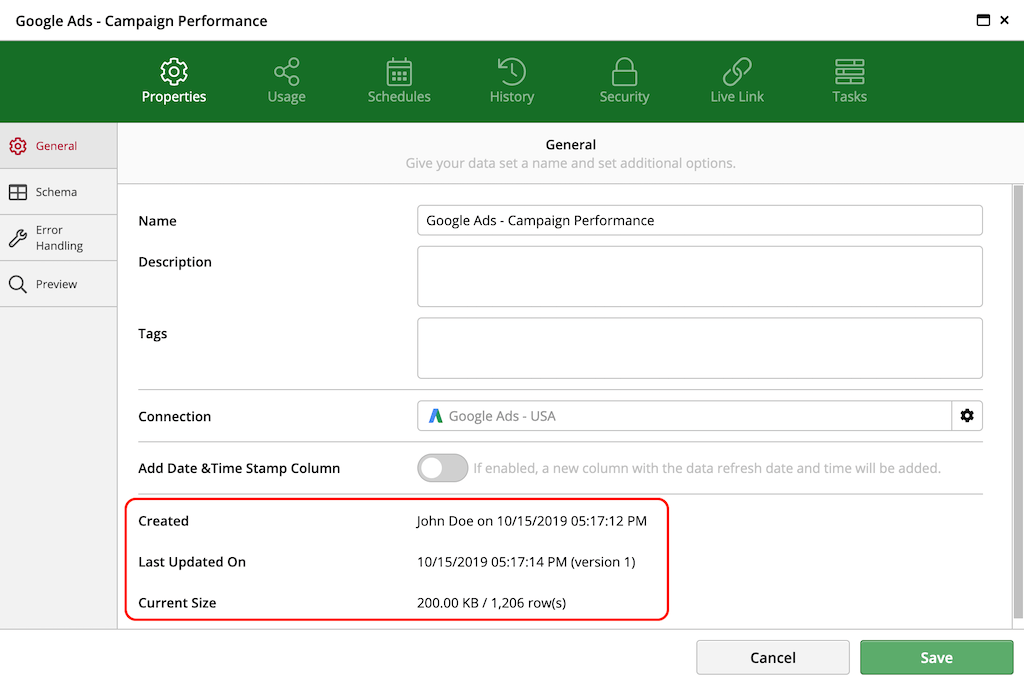Click the vertical scrollbar of the form

[x=1017, y=402]
